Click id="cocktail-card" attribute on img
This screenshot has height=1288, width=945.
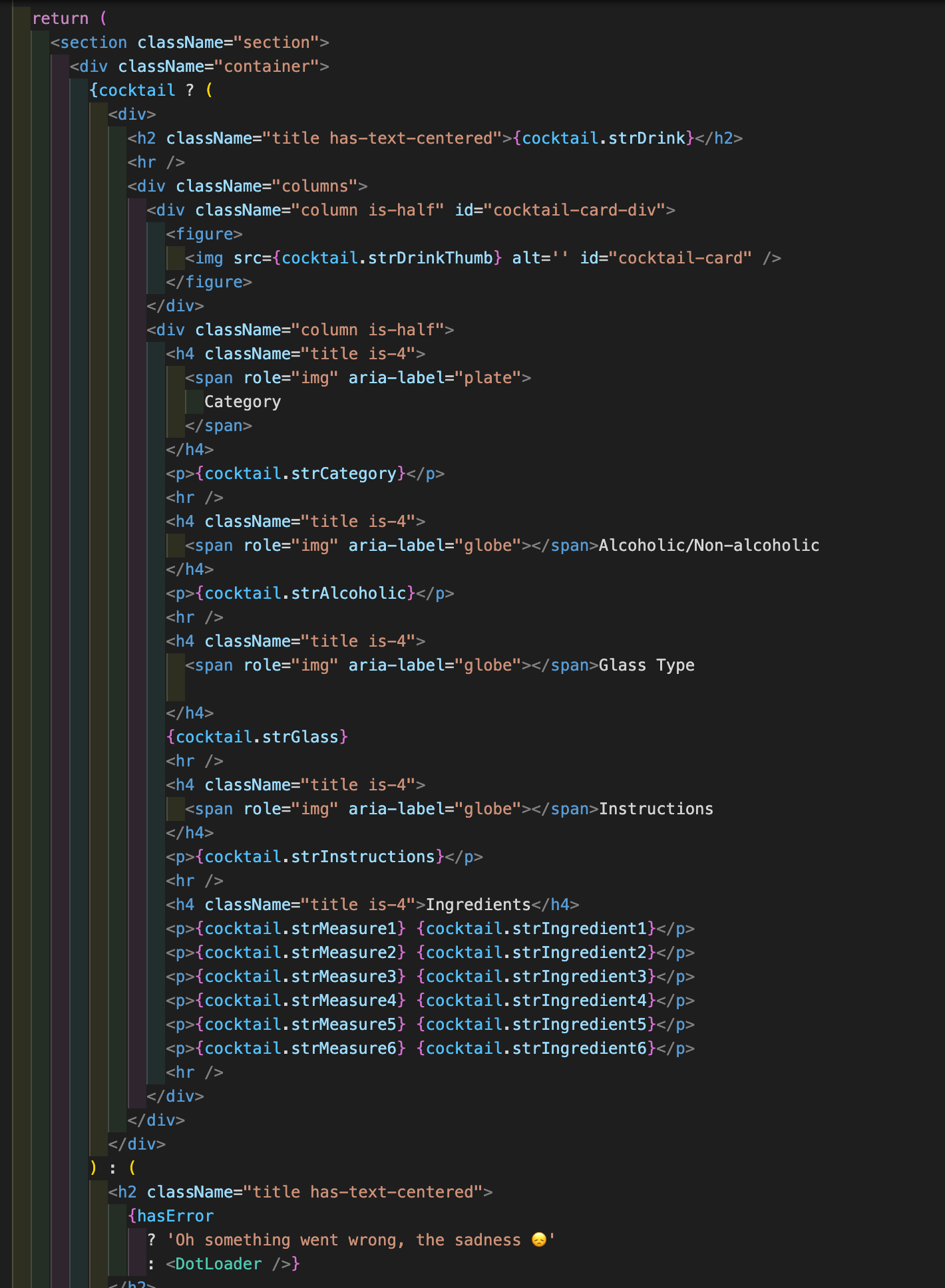[x=666, y=258]
